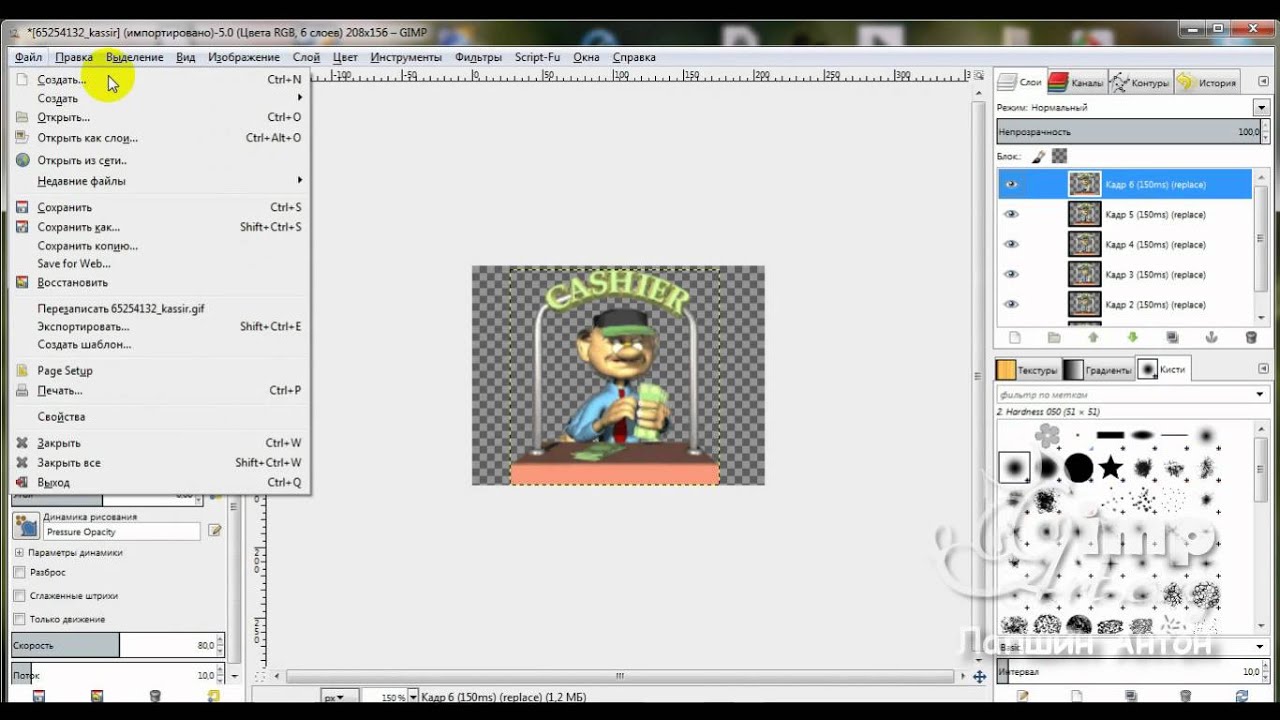Open the Режим Нормальный mode dropdown
The image size is (1280, 720).
point(1261,107)
